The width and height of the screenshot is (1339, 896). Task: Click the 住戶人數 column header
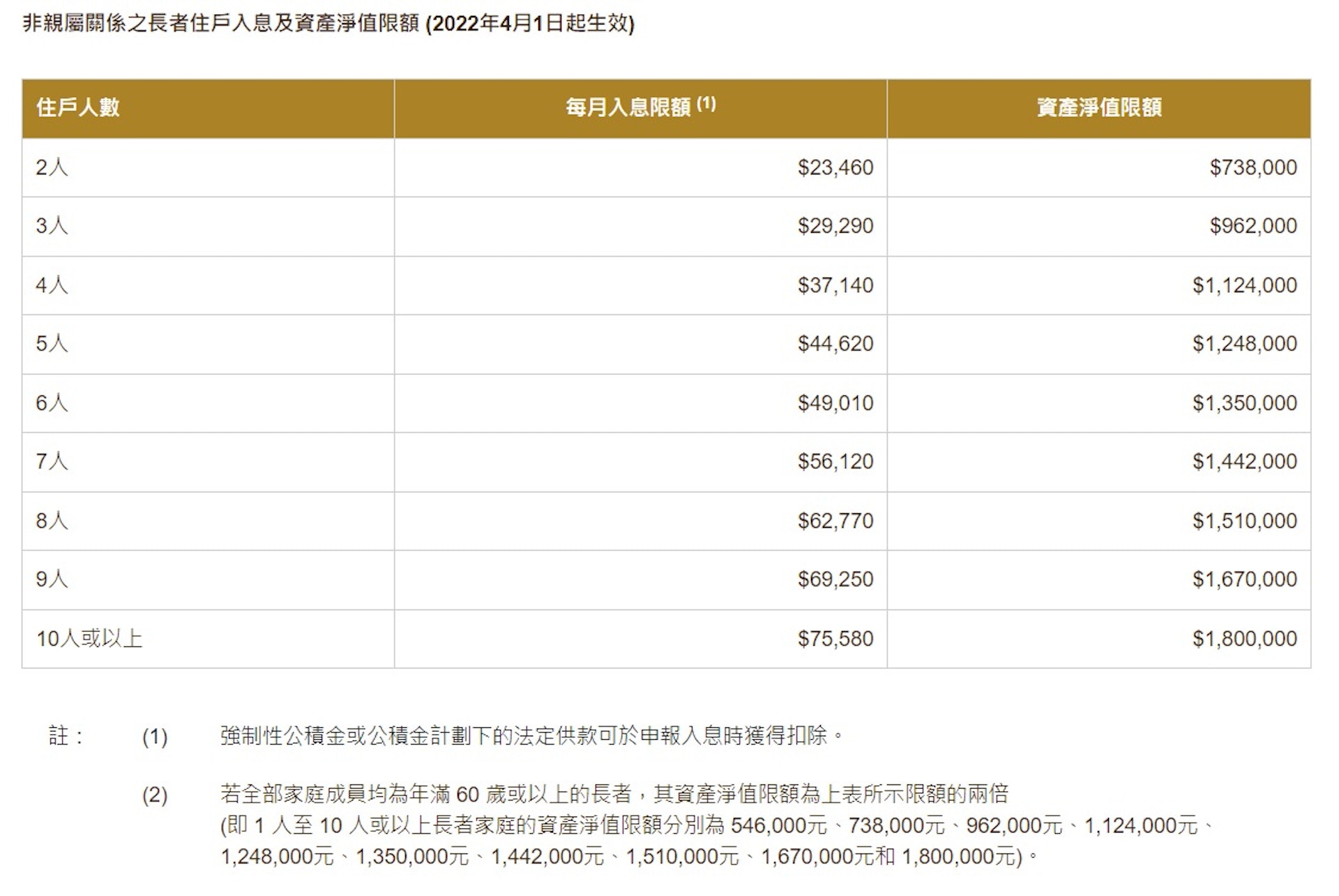pos(78,108)
